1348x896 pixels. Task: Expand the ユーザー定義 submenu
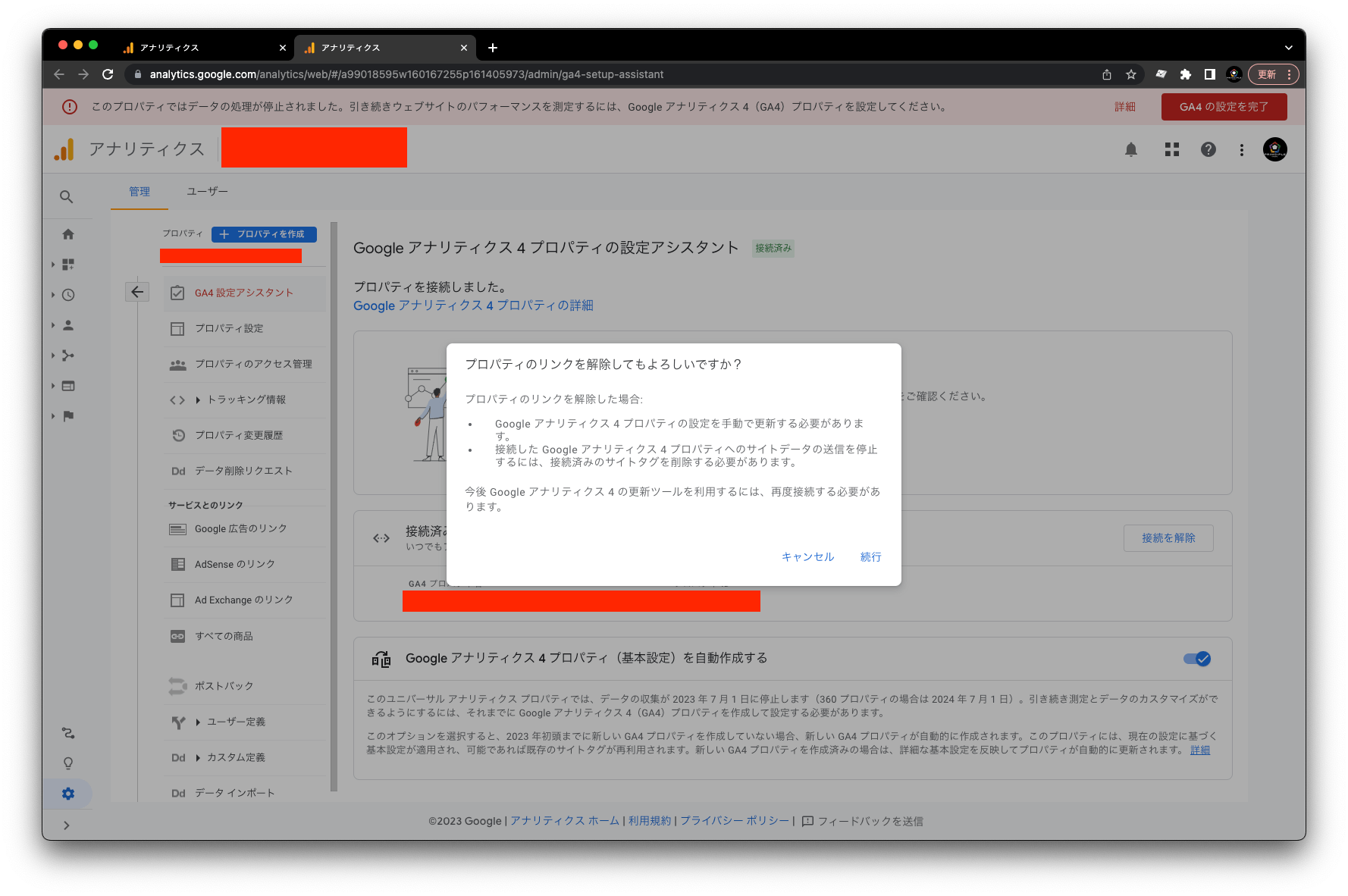click(x=198, y=722)
